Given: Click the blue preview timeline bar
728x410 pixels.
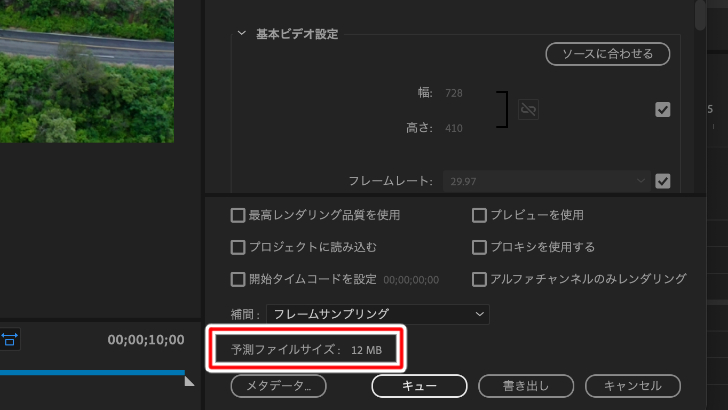Looking at the screenshot, I should [92, 372].
